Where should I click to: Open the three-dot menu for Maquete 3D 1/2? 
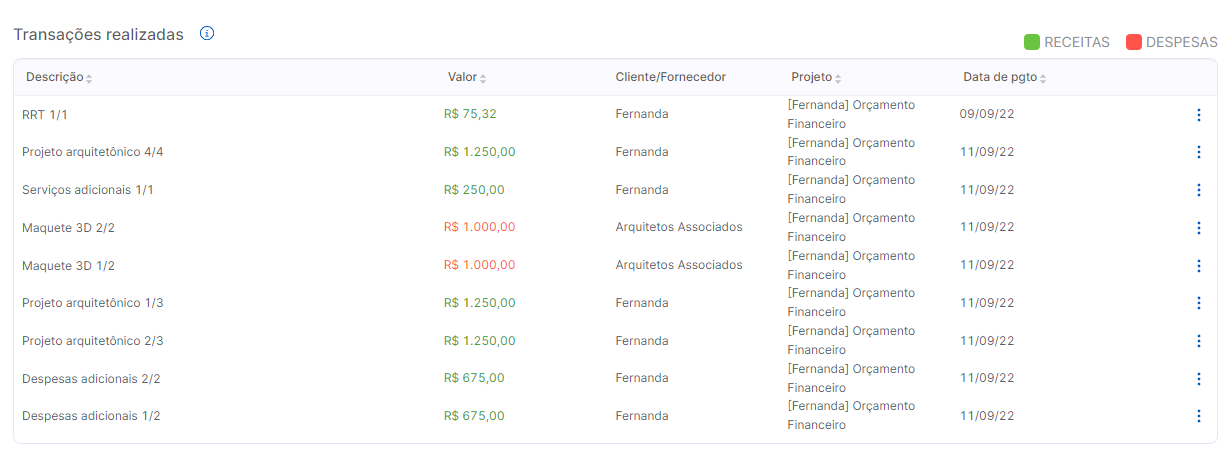[x=1199, y=266]
